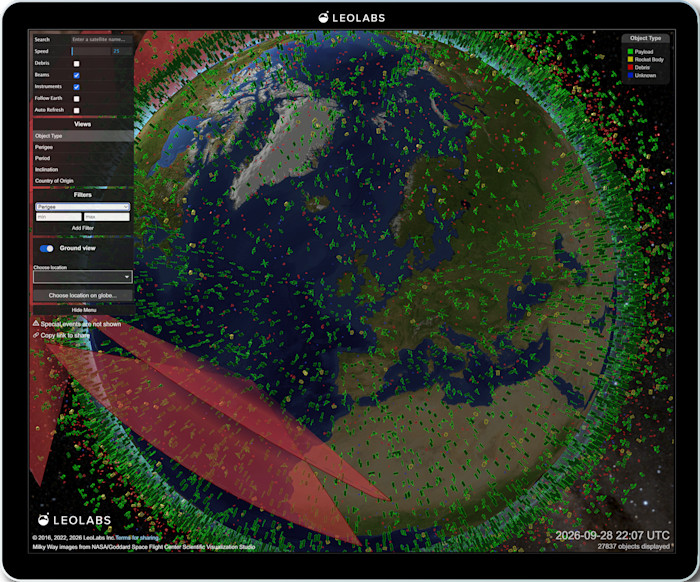Click the 2026-09-28 22:07 UTC timestamp

coord(612,535)
